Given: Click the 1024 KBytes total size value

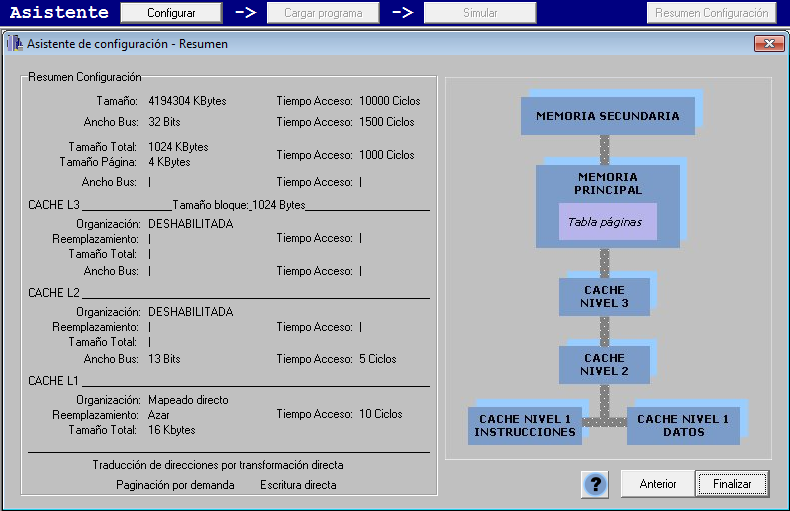Looking at the screenshot, I should point(178,147).
